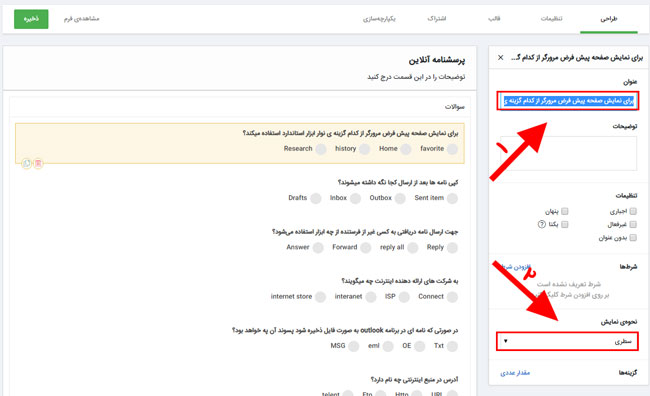Select the Drafts radio option
650x396 pixels.
tap(316, 198)
